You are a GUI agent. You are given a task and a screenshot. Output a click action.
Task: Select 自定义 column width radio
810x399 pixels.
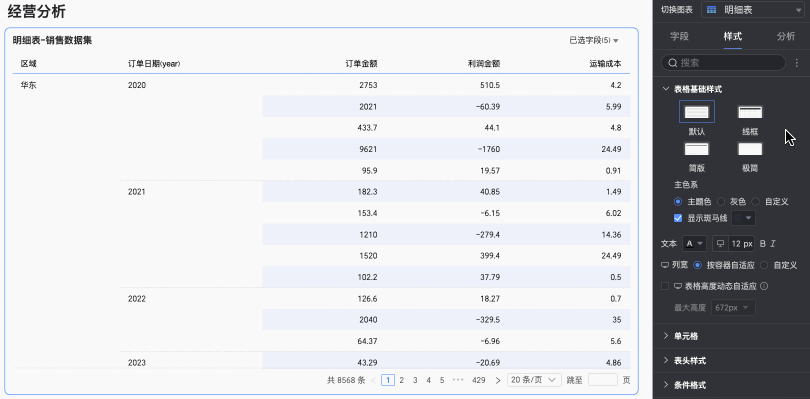coord(764,265)
